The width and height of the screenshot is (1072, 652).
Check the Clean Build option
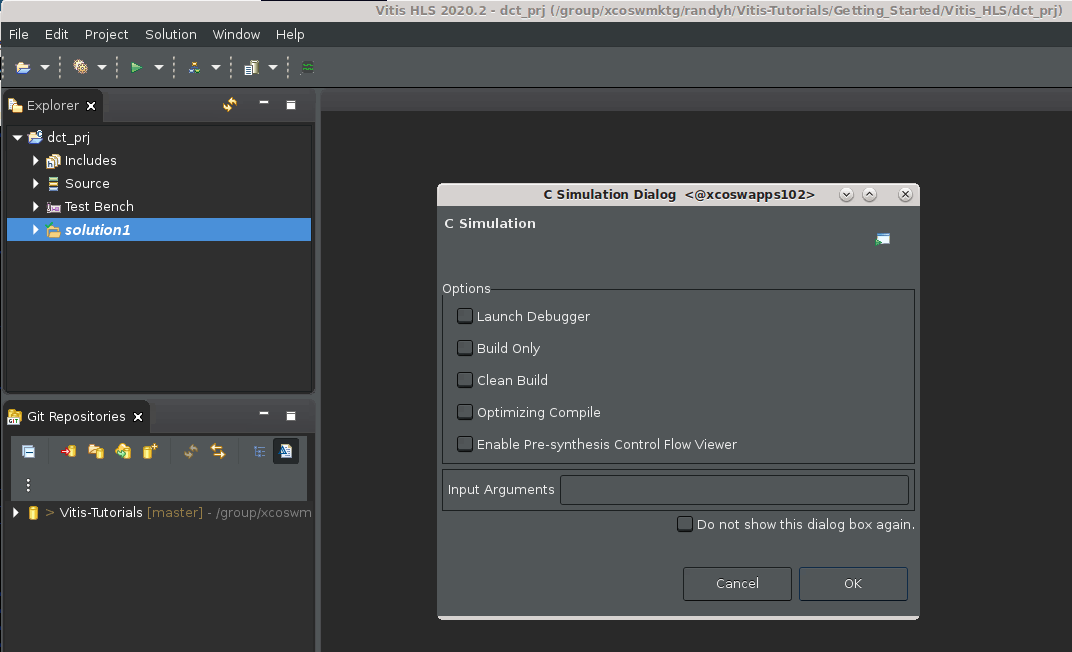tap(465, 380)
